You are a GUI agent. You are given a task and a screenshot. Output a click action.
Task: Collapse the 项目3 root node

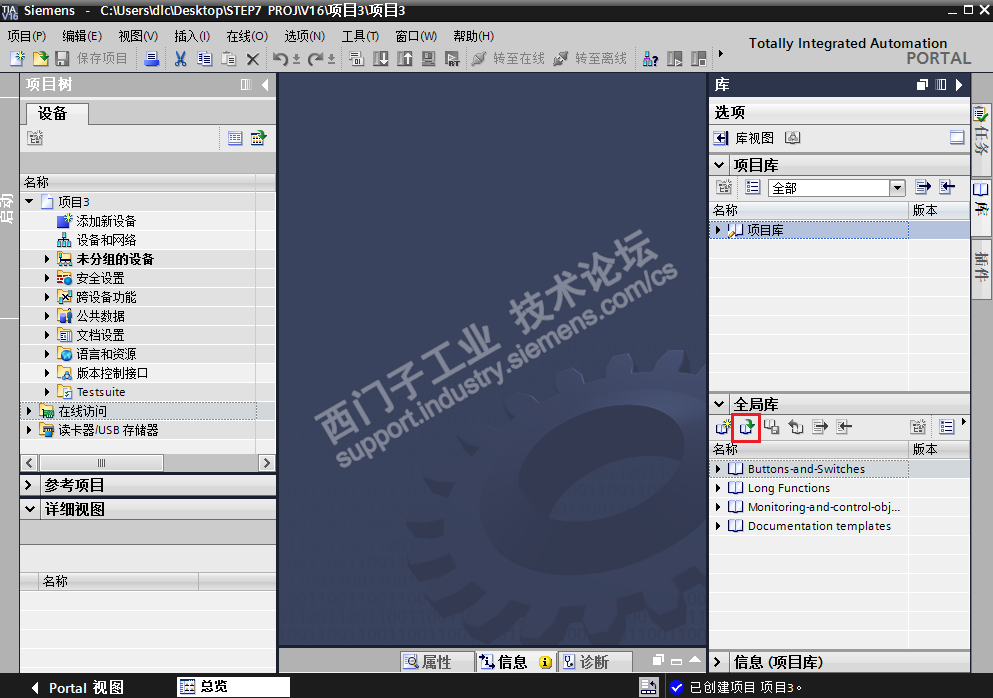[x=29, y=201]
